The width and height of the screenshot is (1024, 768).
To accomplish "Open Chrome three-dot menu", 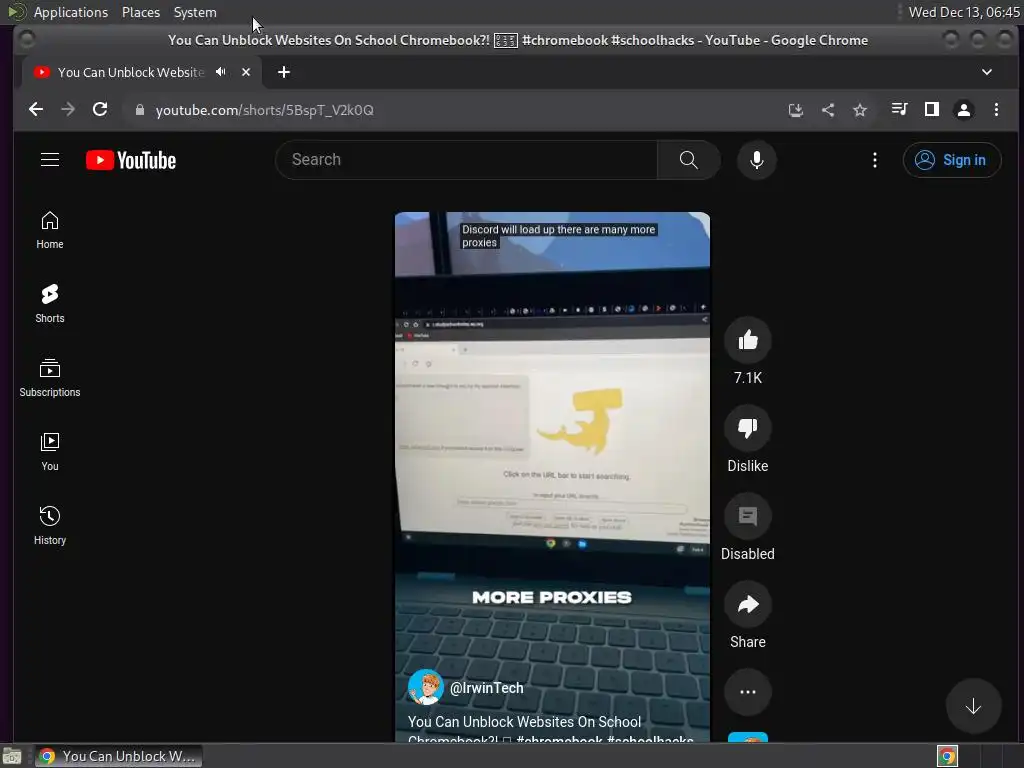I will point(996,110).
